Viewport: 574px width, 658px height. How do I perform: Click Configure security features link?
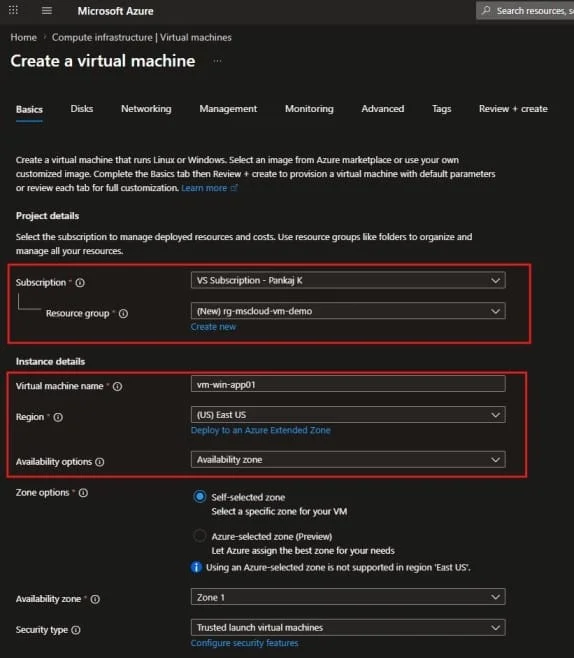pos(245,643)
